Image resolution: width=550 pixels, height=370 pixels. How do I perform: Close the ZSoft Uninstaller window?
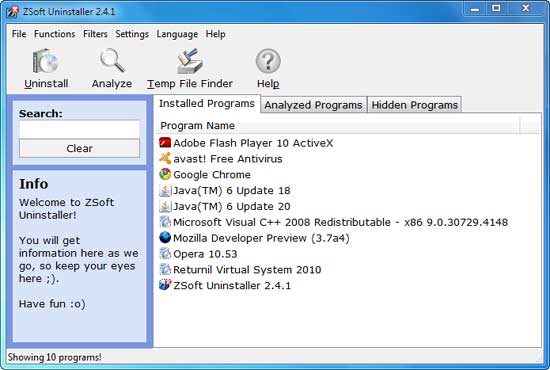(x=525, y=8)
